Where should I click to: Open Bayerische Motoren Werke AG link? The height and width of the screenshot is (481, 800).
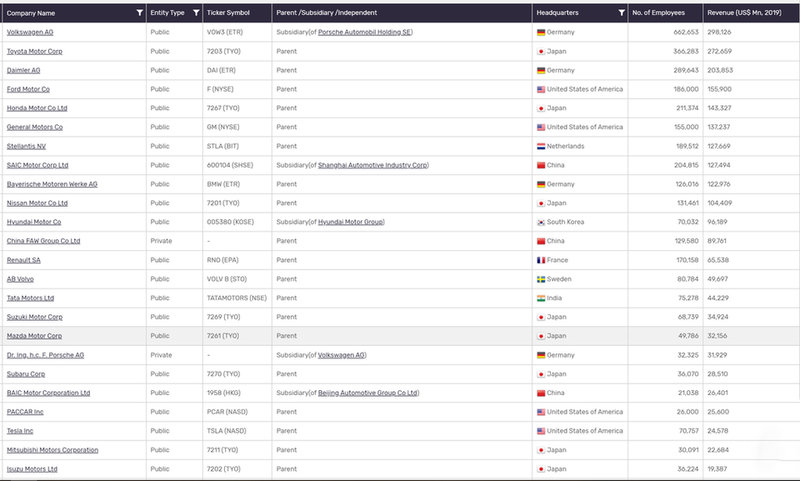pyautogui.click(x=52, y=184)
